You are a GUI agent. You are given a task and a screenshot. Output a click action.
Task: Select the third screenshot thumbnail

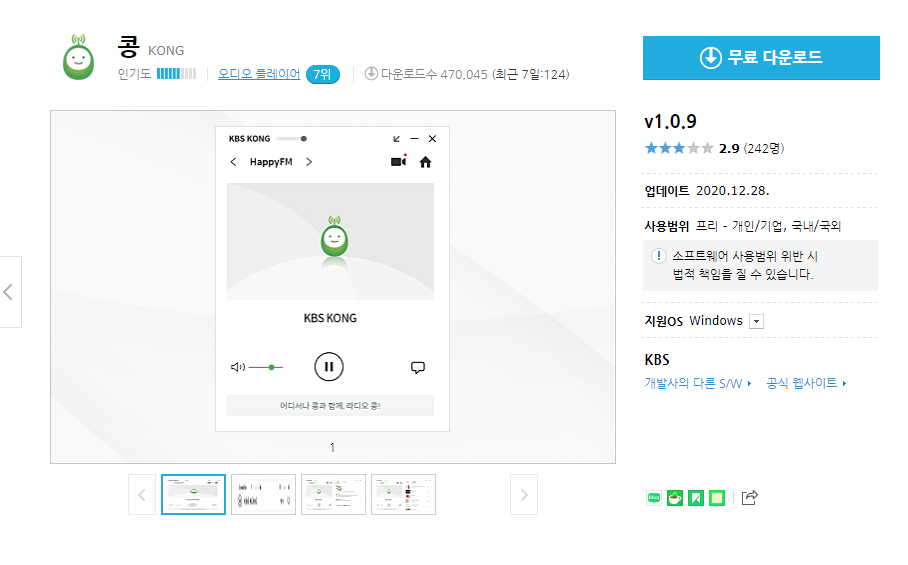(x=334, y=494)
